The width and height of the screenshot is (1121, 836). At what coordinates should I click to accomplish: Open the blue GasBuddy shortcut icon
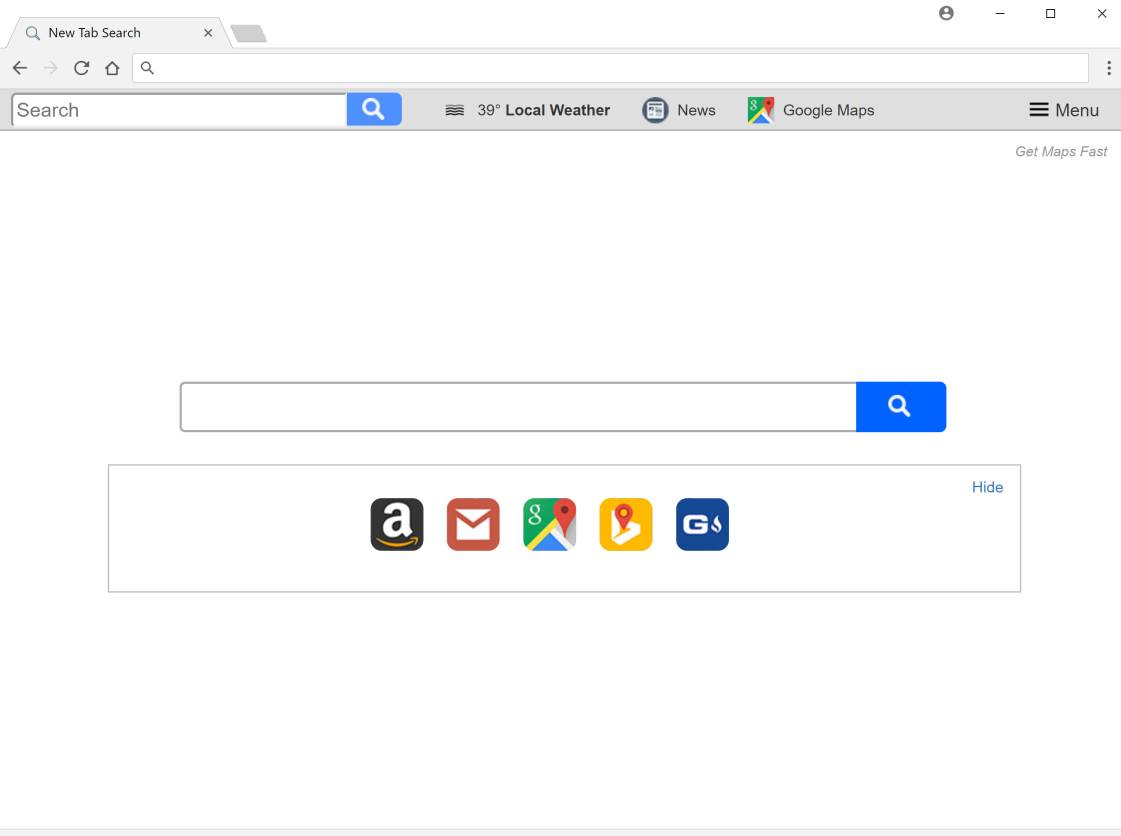(x=702, y=524)
